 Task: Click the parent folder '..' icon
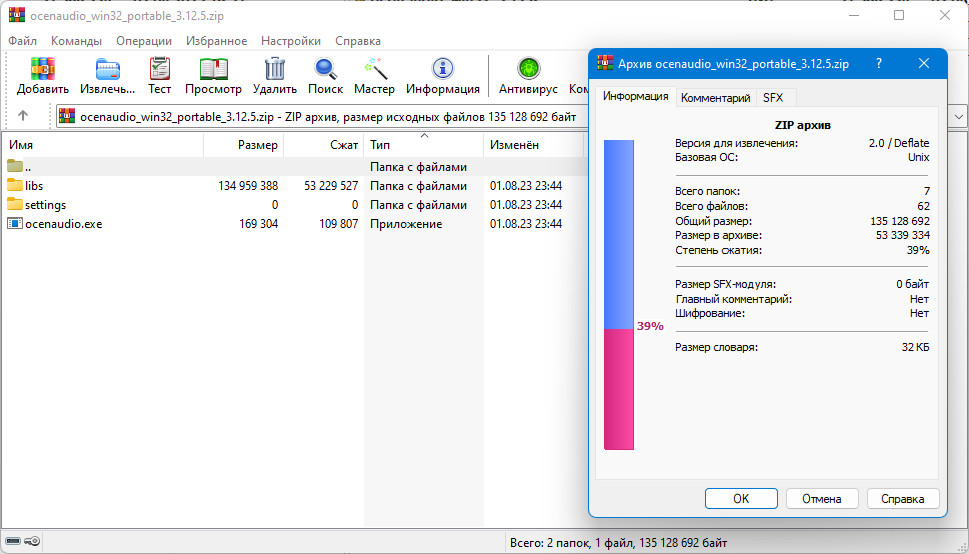tap(15, 166)
